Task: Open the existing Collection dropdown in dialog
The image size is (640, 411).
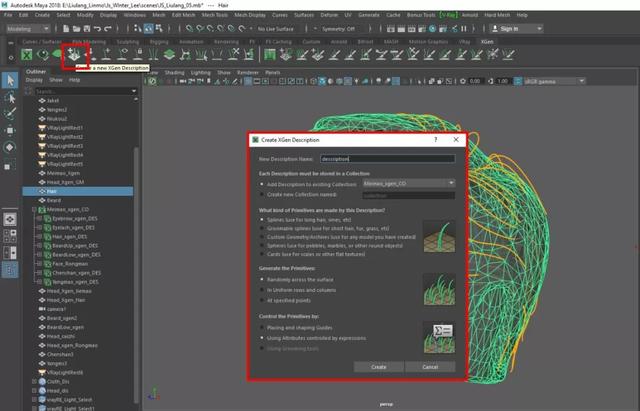Action: pos(409,184)
